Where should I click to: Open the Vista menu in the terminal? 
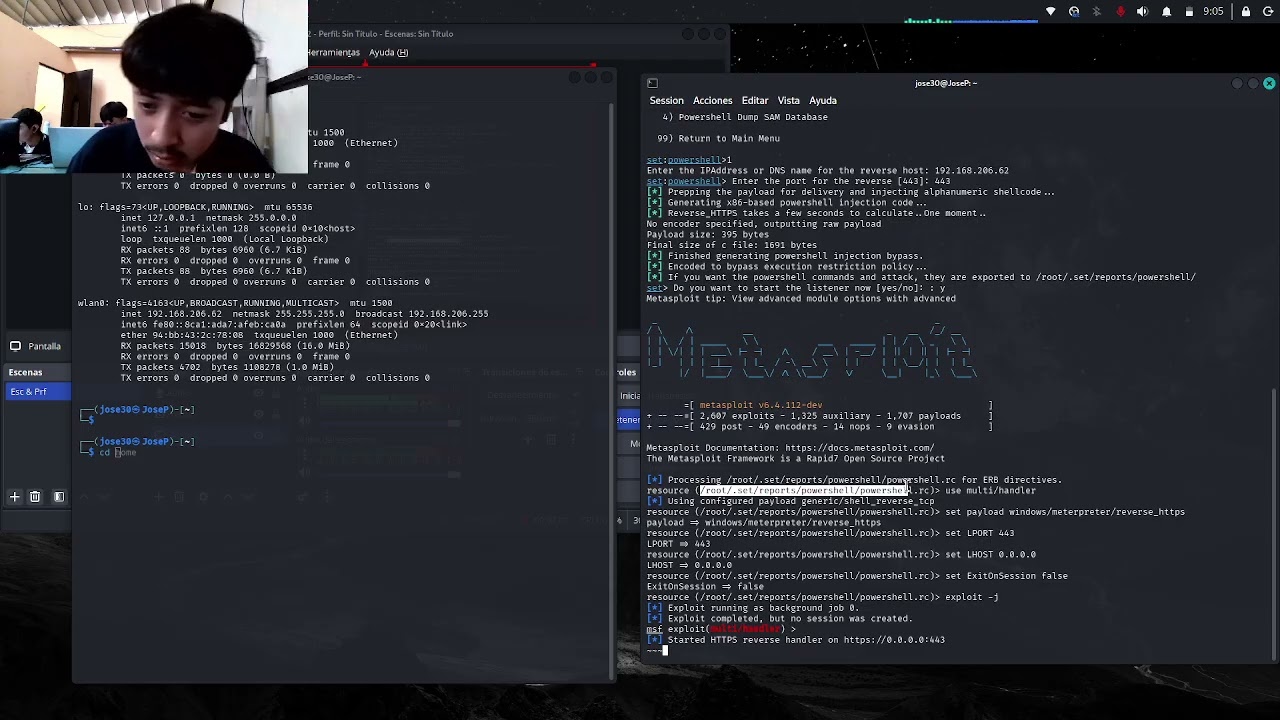788,100
